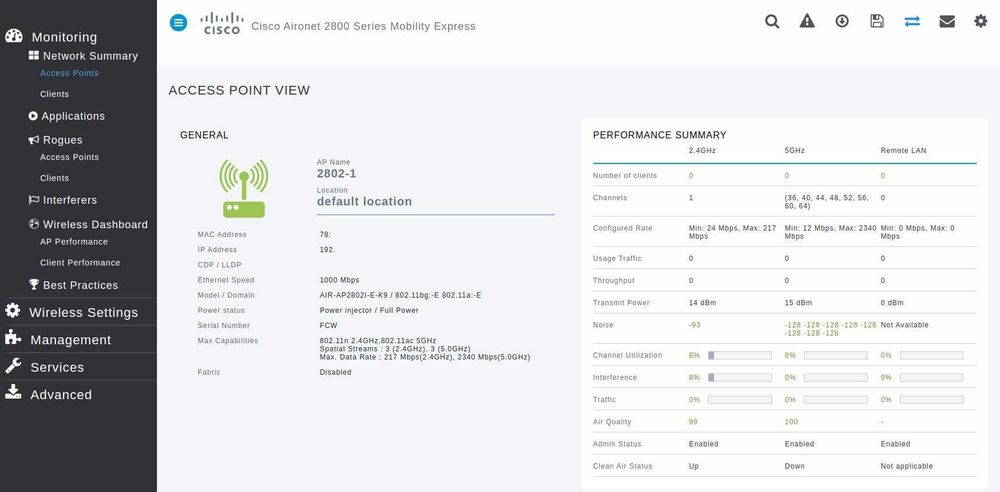Click the Management puzzle piece icon
This screenshot has width=1000, height=492.
click(13, 338)
